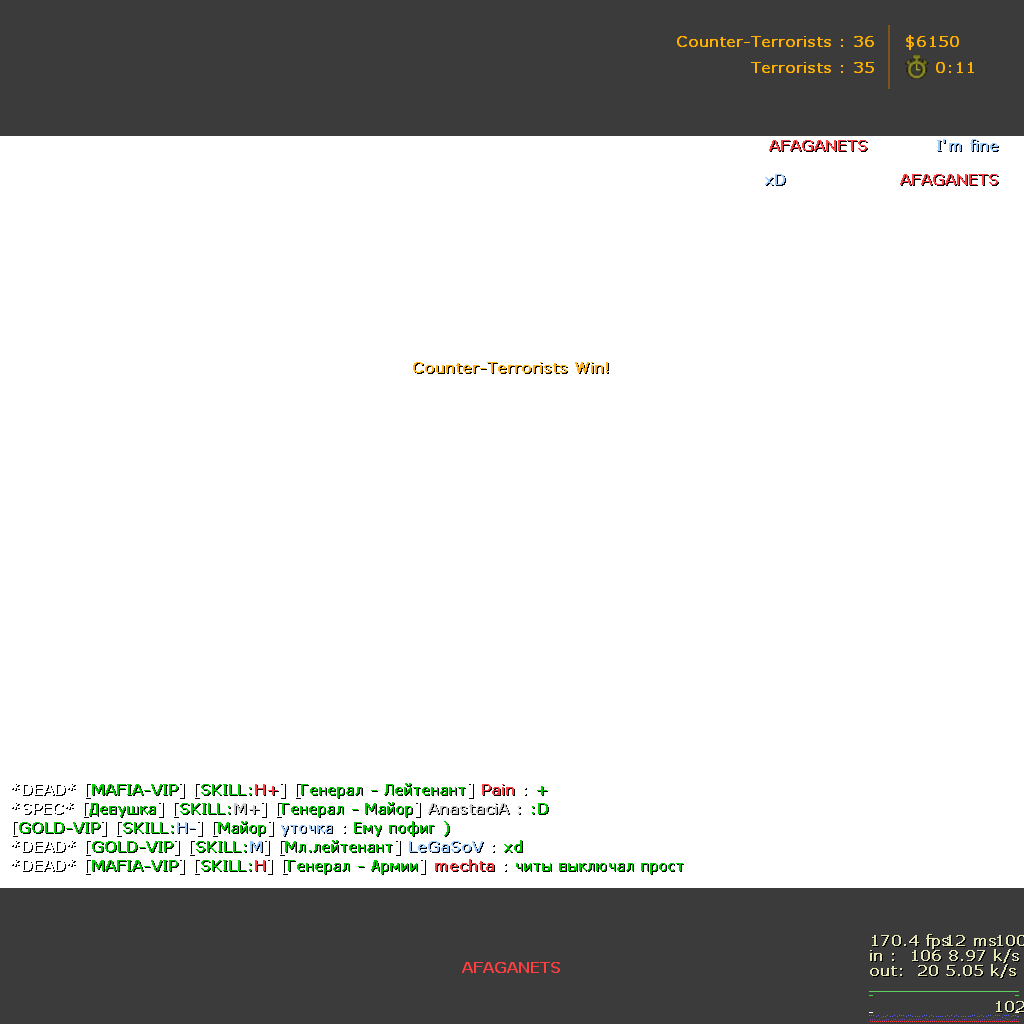Click player name уточка in chat
Viewport: 1024px width, 1024px height.
click(307, 829)
